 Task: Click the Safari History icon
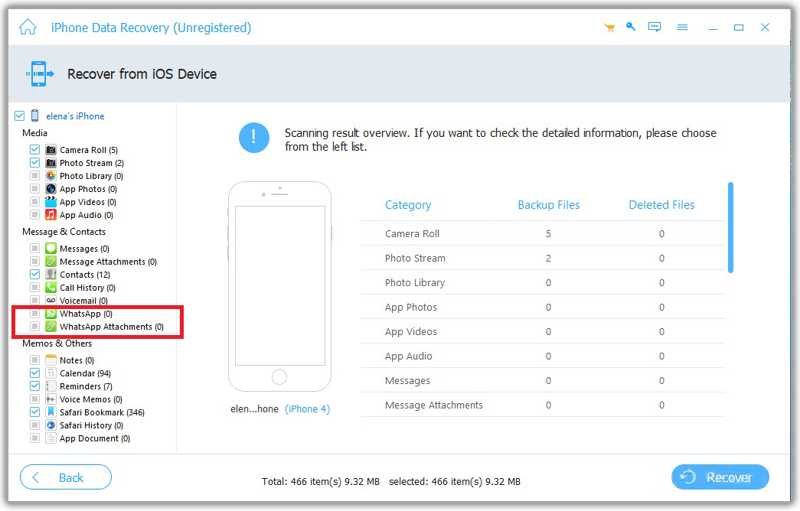51,425
